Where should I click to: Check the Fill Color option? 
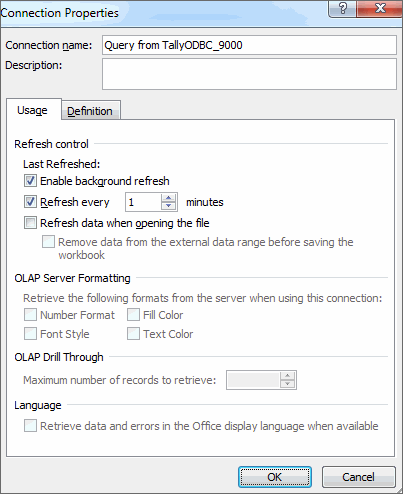point(133,315)
